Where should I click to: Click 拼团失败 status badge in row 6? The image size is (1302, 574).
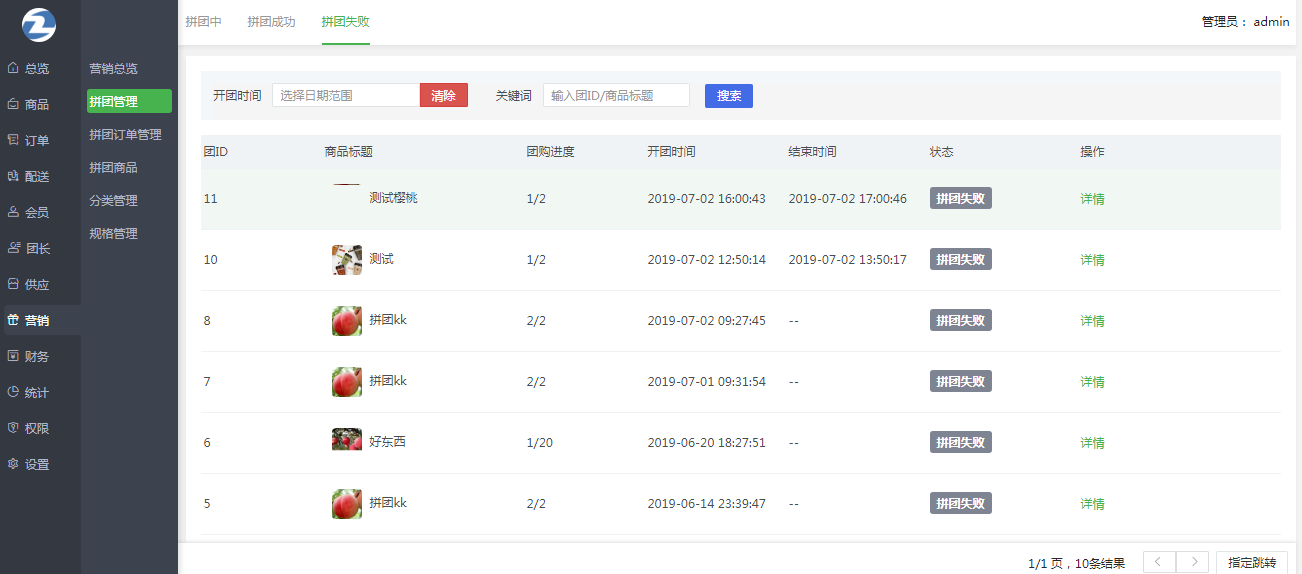(x=961, y=442)
